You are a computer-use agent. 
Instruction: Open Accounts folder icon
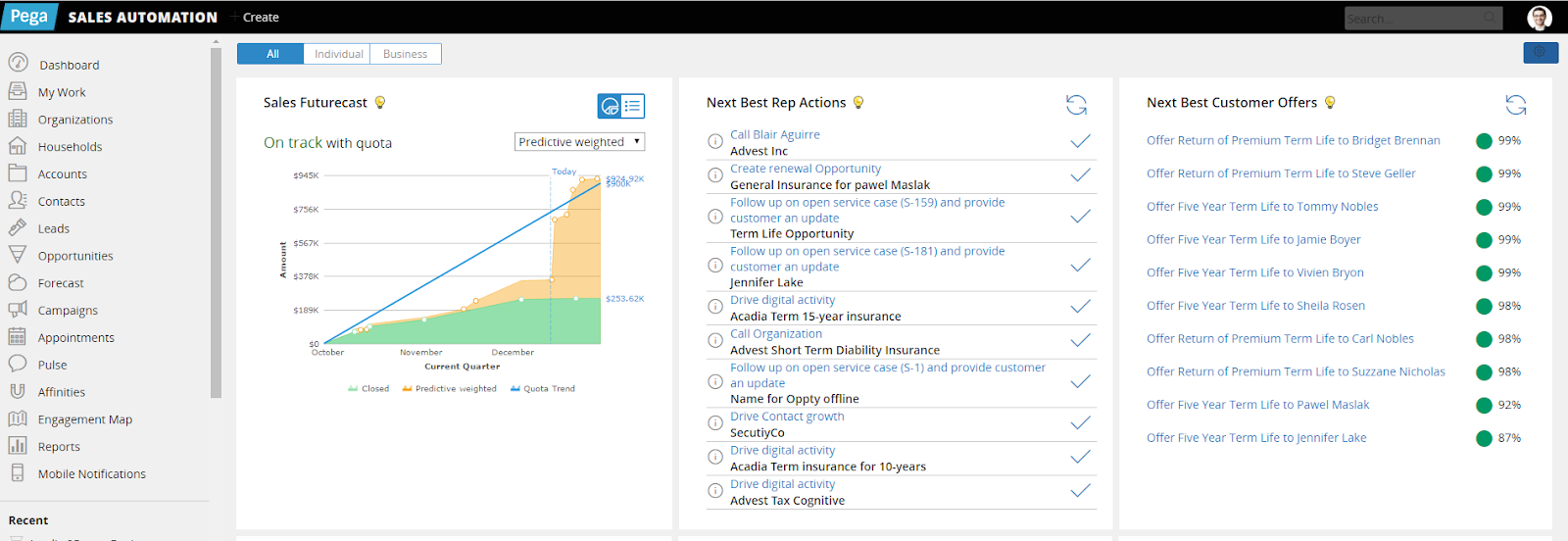18,173
